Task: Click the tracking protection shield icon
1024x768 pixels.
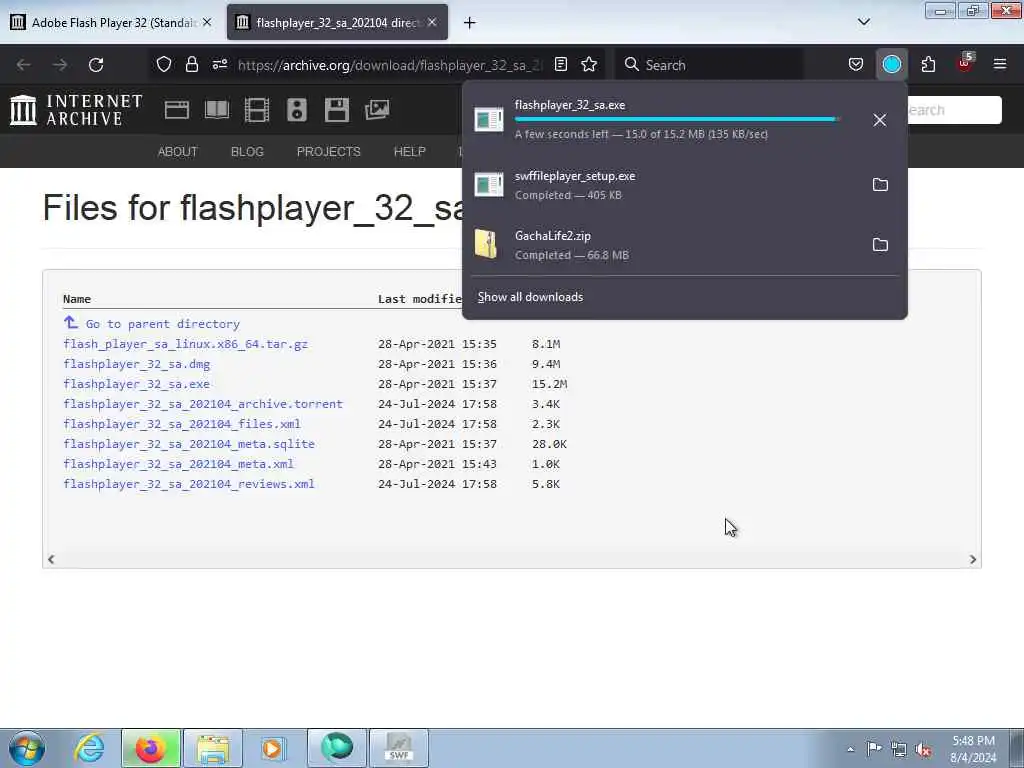Action: pos(164,65)
